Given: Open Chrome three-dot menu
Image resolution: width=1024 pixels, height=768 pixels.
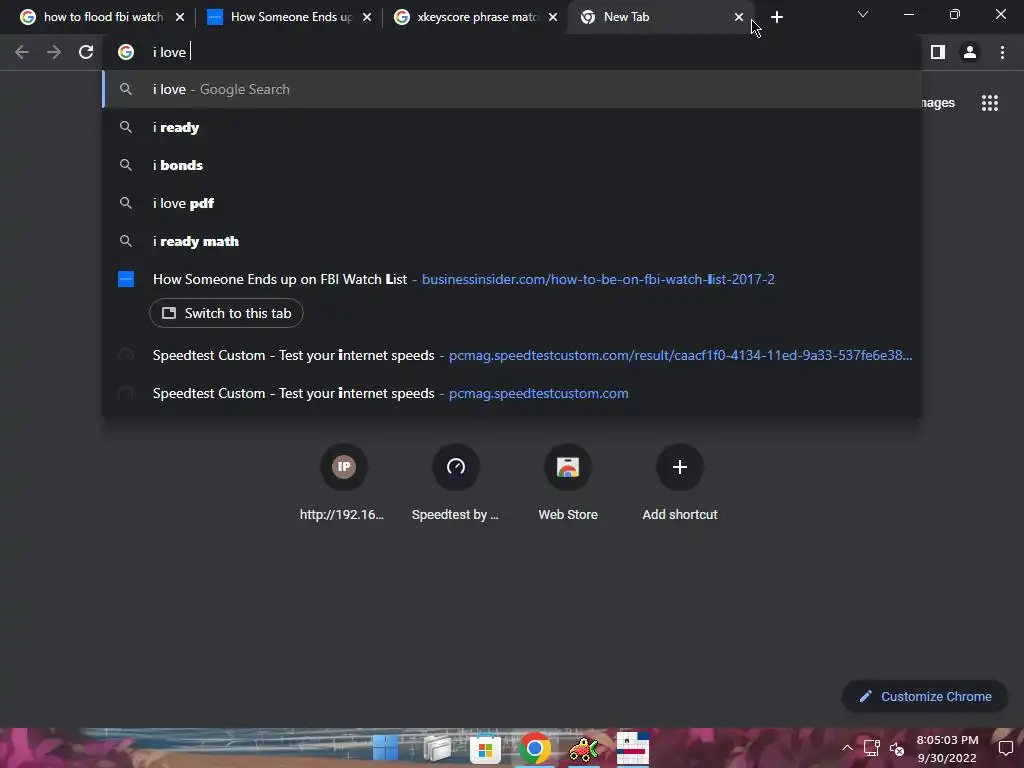Looking at the screenshot, I should (1002, 52).
